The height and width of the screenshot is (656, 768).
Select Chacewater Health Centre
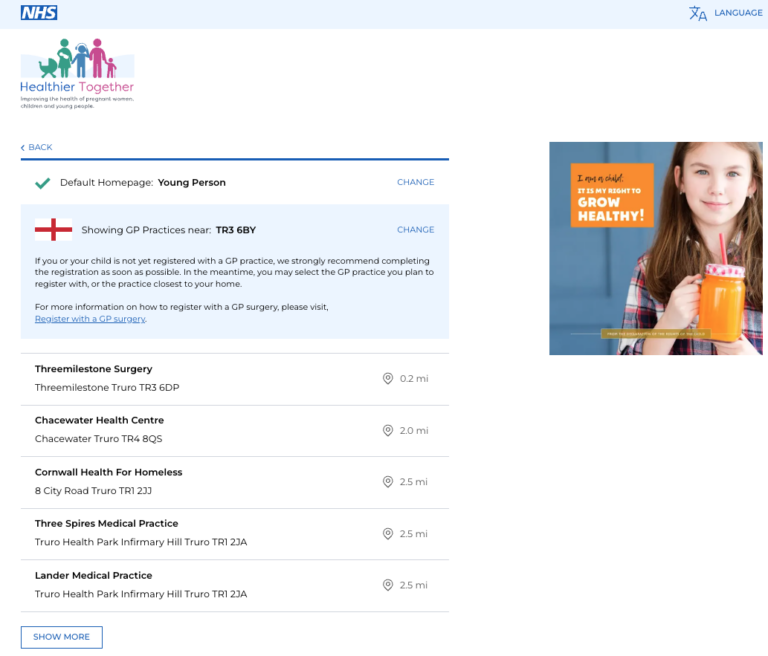click(x=235, y=431)
